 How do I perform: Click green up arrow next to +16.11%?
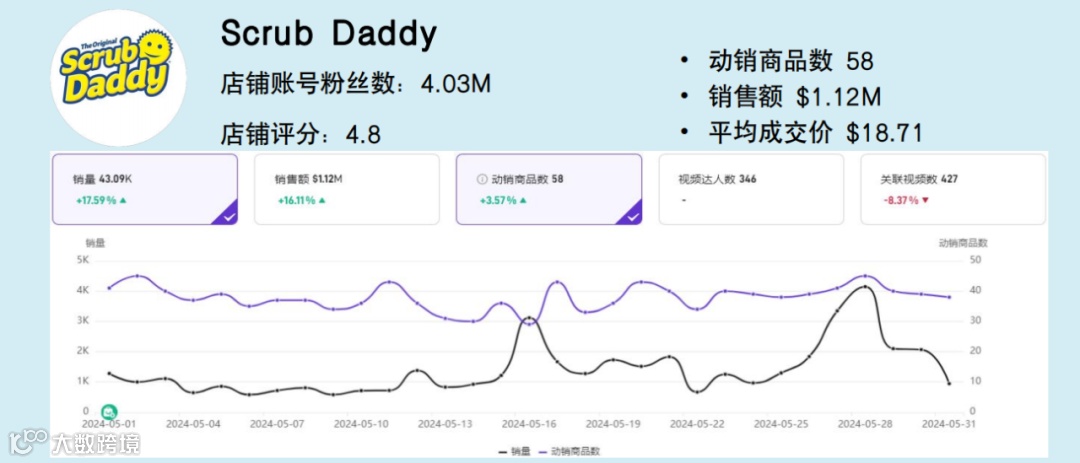tap(324, 200)
